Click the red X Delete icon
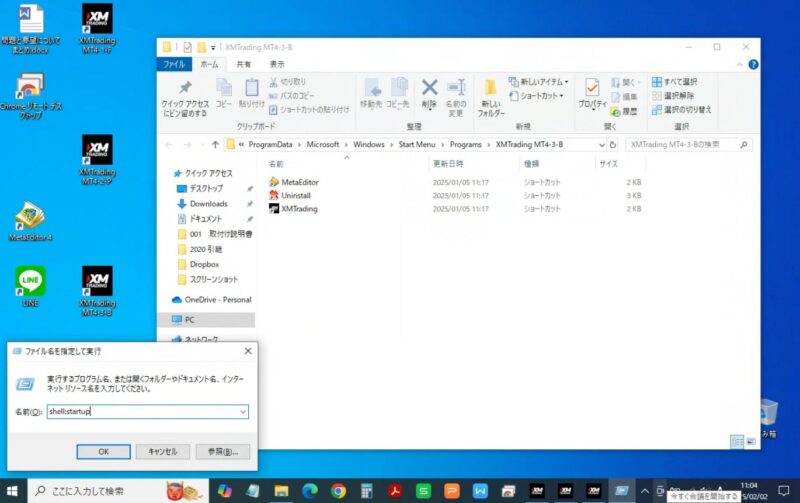Viewport: 800px width, 503px height. click(x=429, y=87)
